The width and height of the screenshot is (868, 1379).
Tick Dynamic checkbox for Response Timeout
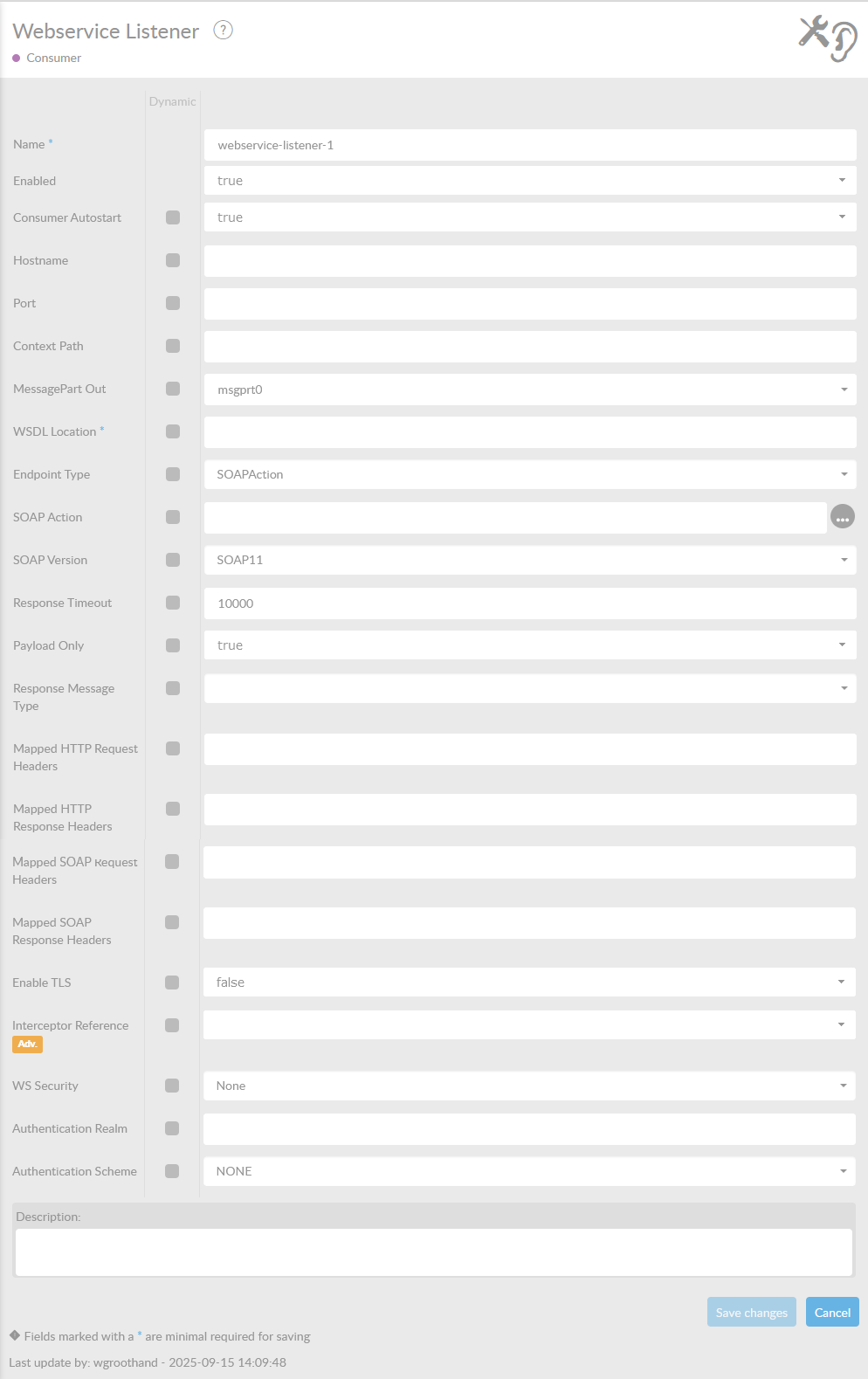click(173, 603)
